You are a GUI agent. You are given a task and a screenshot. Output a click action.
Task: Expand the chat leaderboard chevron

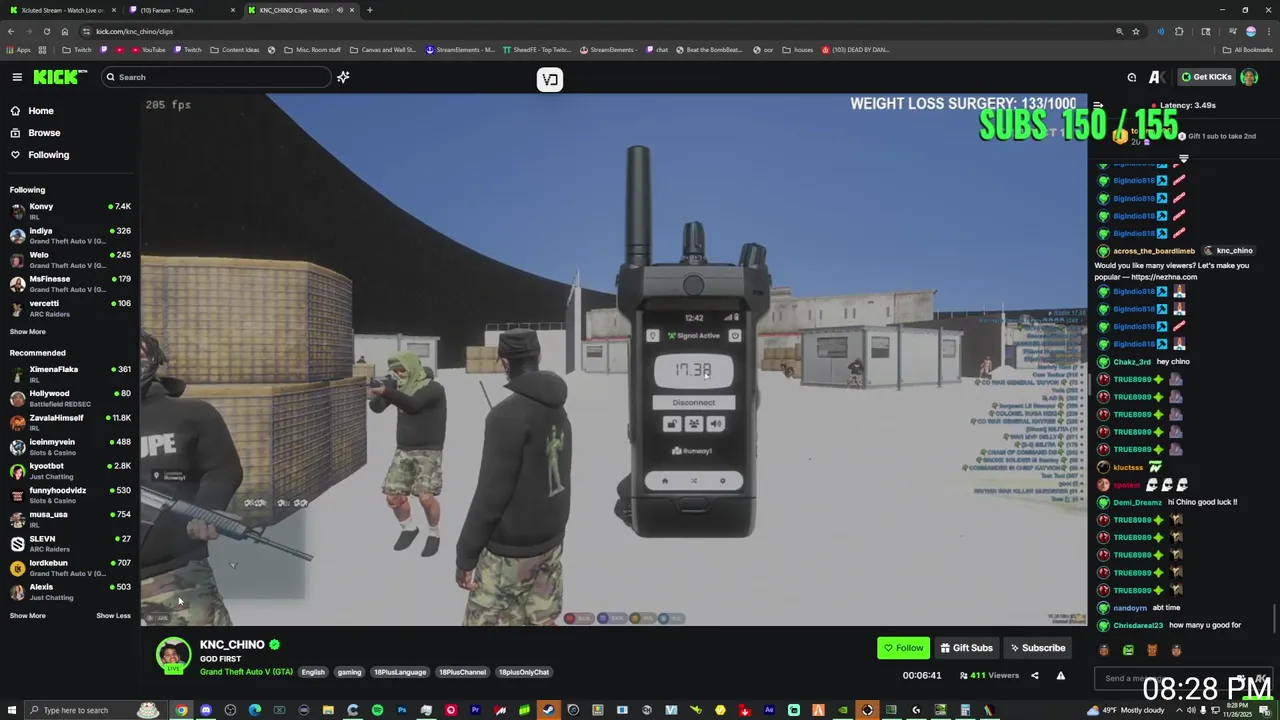tap(1183, 158)
